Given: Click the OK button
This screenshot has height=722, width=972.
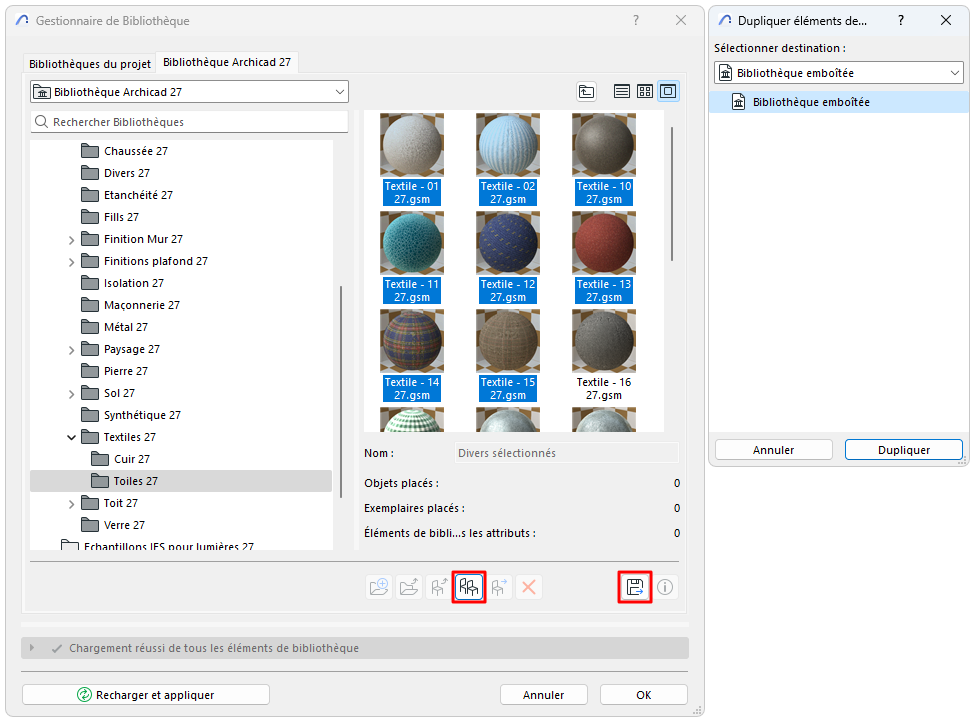Looking at the screenshot, I should click(643, 695).
